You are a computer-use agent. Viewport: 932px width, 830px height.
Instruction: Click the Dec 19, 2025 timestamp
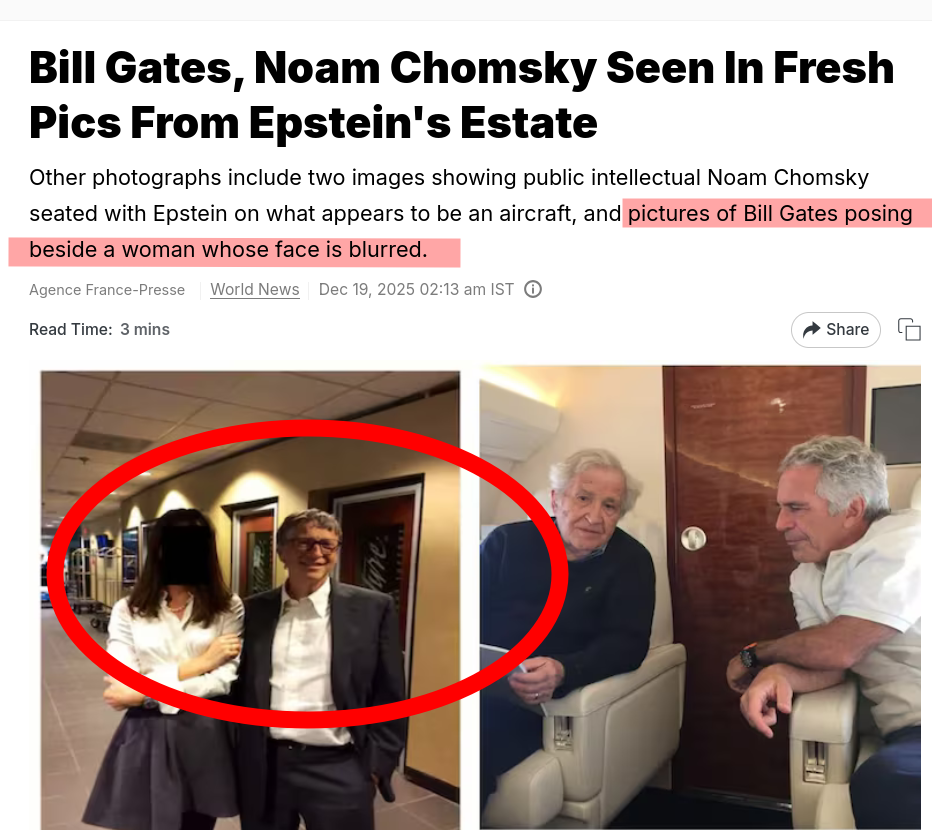coord(415,289)
